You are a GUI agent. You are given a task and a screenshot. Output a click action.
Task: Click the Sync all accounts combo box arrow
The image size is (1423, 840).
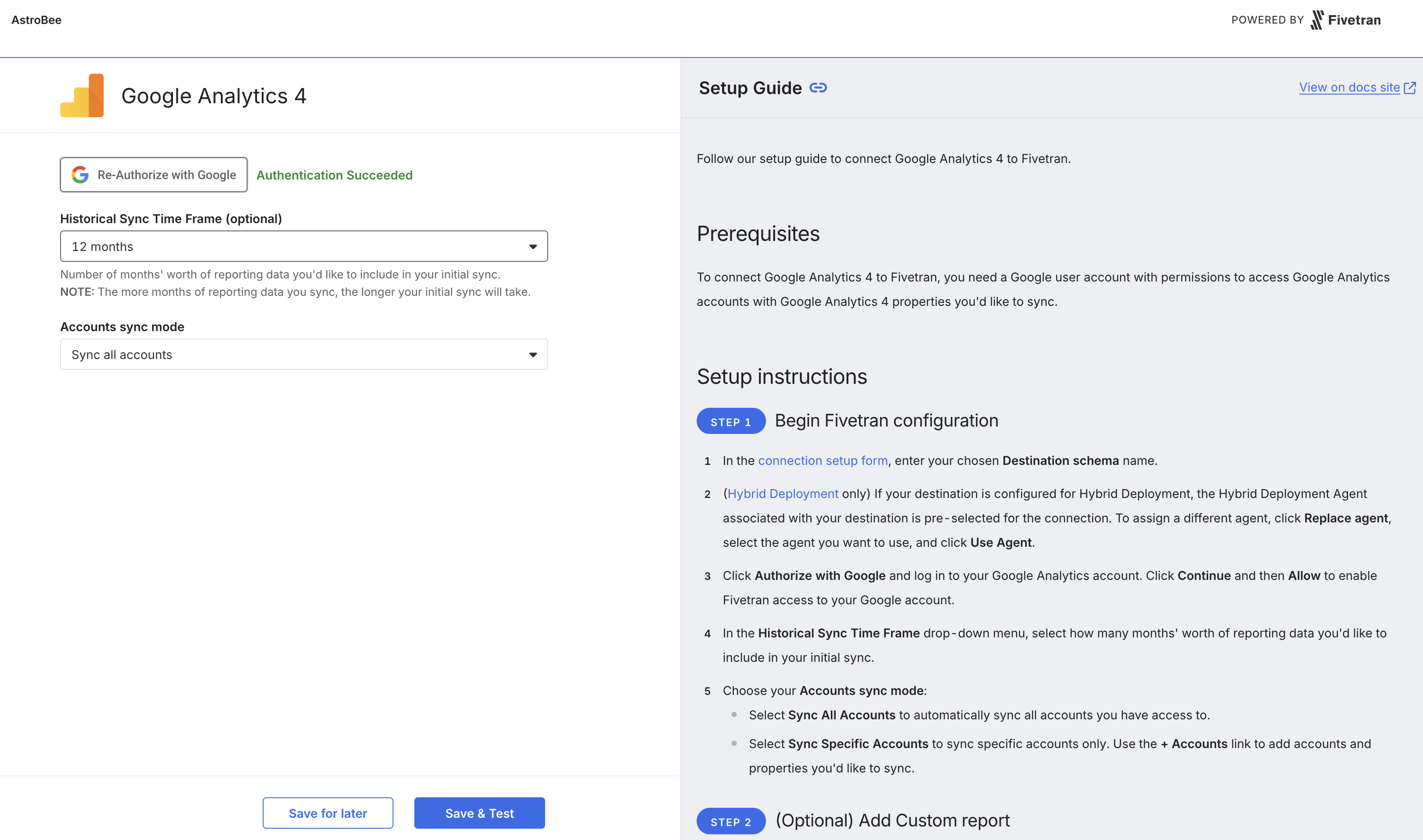coord(532,354)
